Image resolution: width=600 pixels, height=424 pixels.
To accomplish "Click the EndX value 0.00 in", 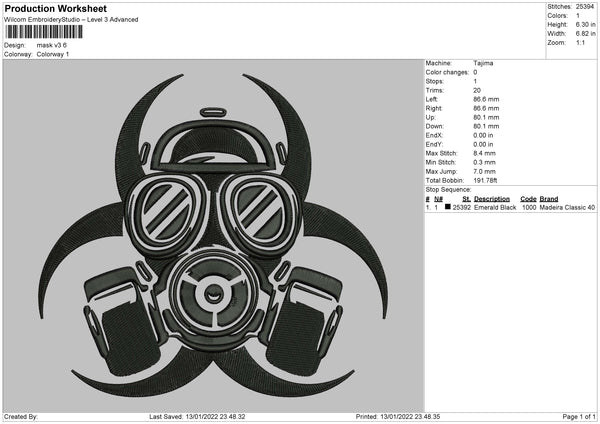I will pyautogui.click(x=483, y=135).
